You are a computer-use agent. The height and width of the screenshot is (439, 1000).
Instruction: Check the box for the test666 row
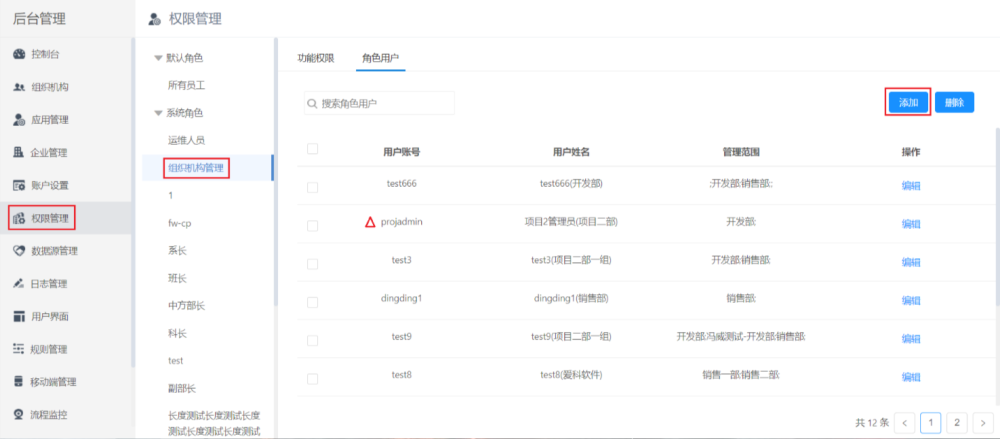click(313, 187)
